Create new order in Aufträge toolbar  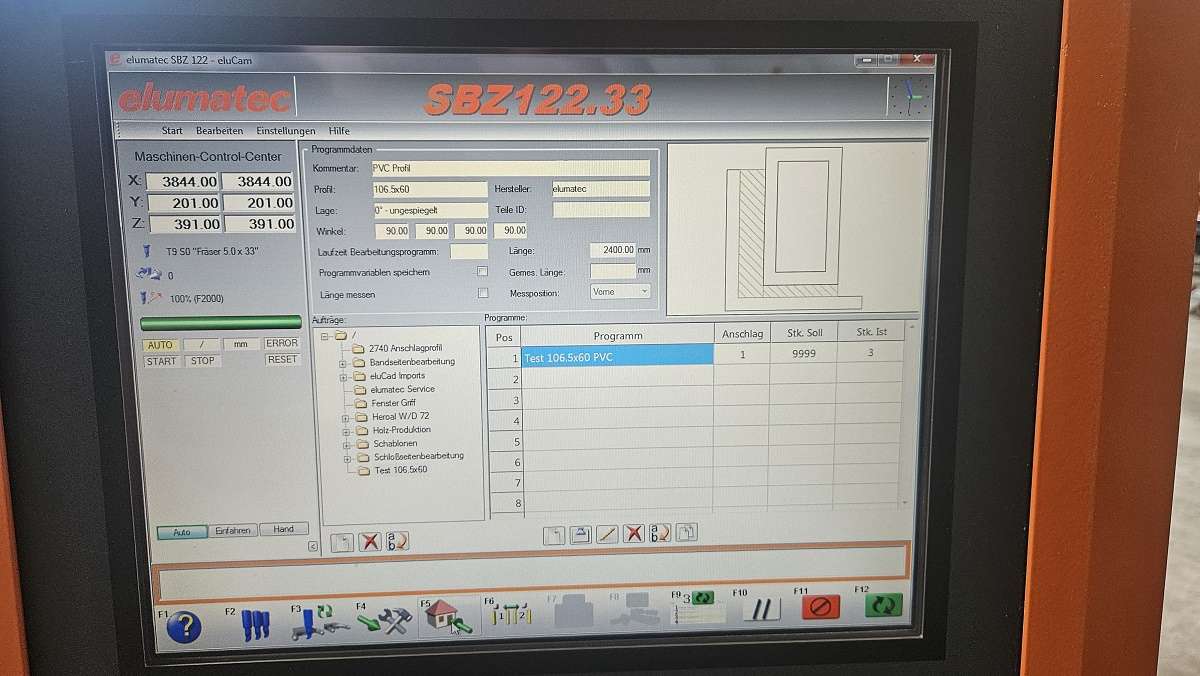[x=343, y=541]
